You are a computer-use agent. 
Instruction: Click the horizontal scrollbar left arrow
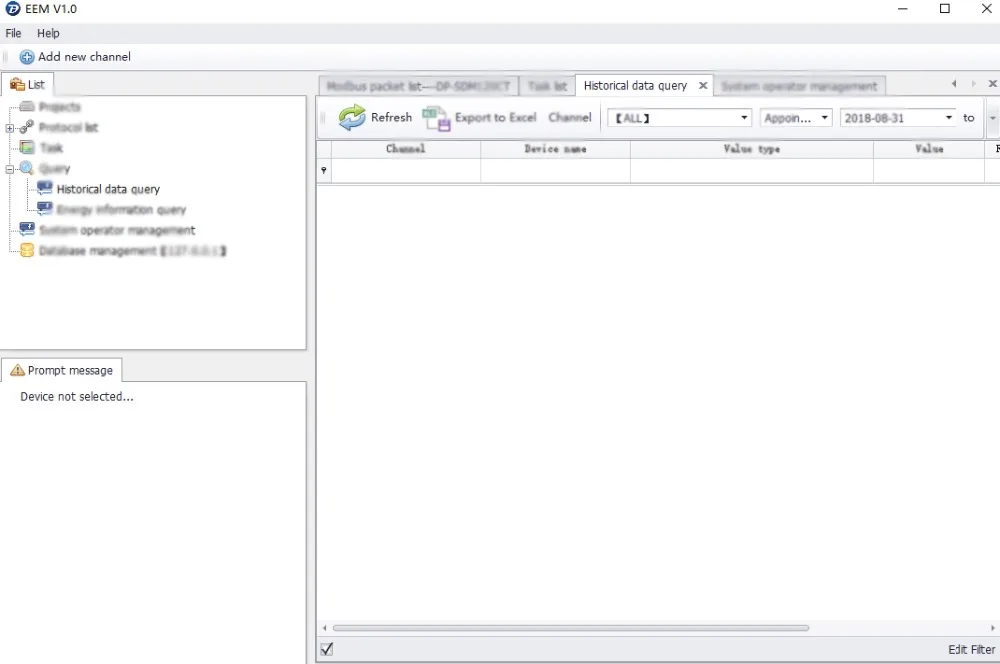tap(325, 628)
